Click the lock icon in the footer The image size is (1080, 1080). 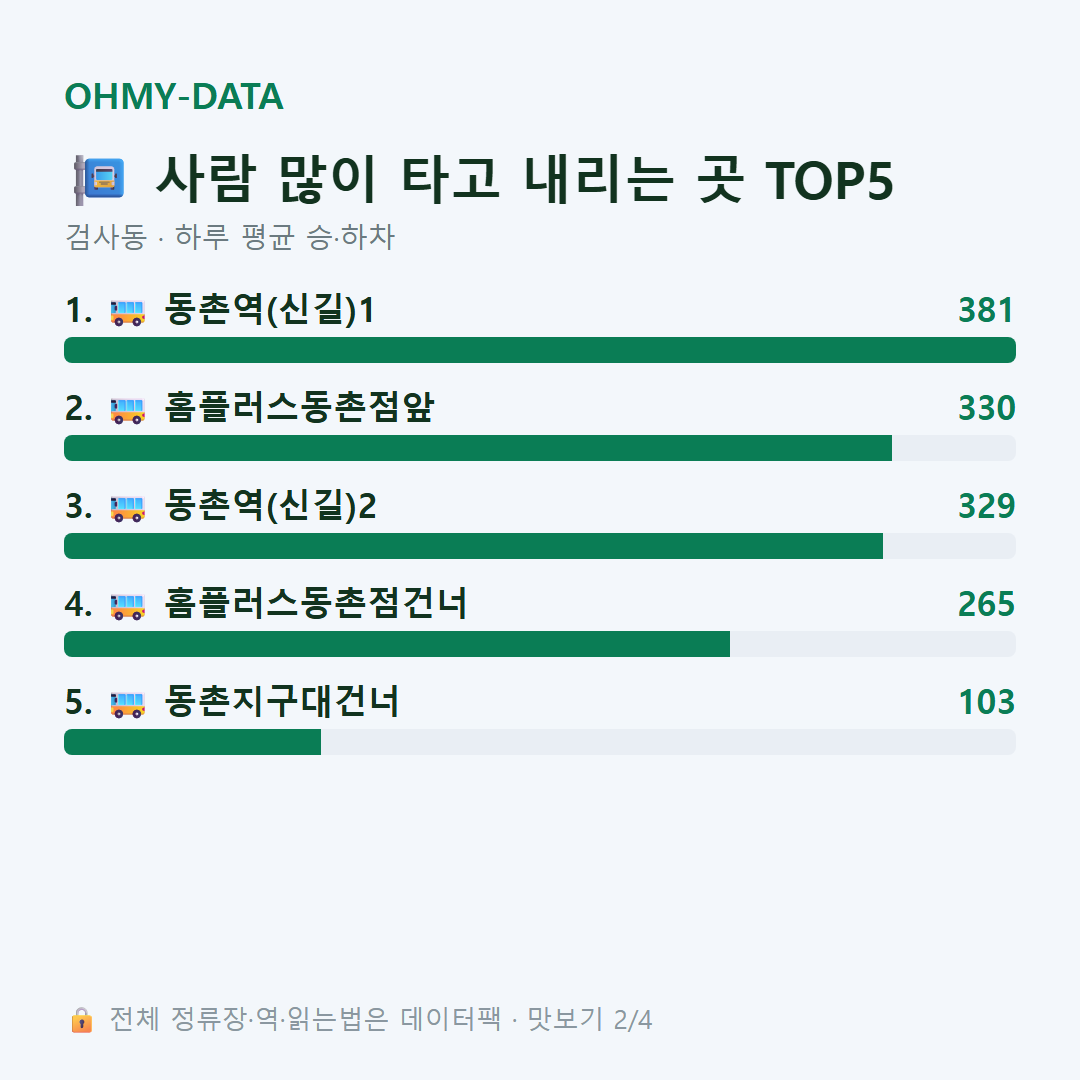tap(82, 1020)
